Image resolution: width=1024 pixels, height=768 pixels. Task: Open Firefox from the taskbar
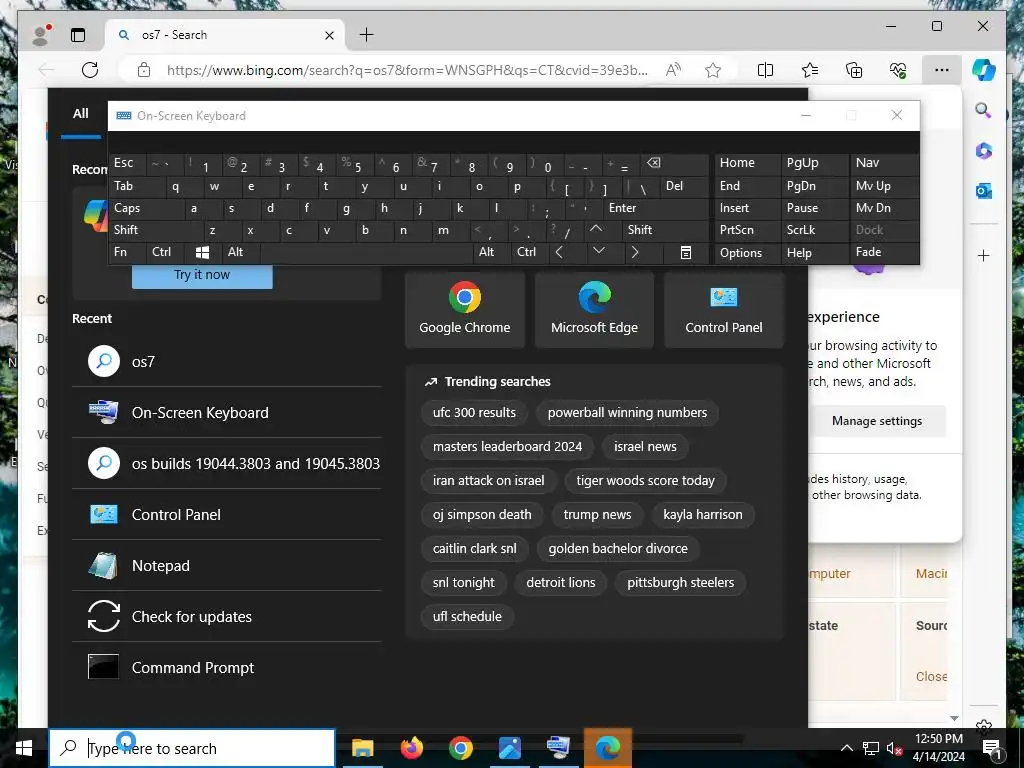click(411, 748)
